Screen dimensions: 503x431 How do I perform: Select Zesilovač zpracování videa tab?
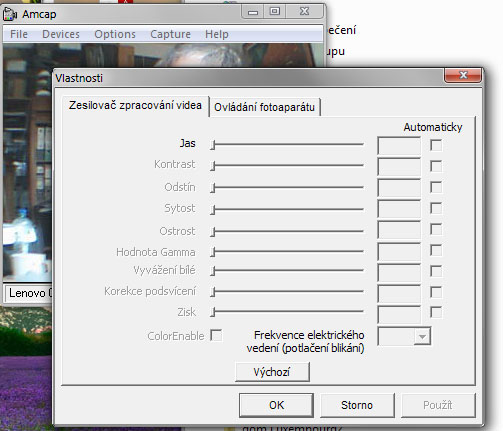(135, 105)
